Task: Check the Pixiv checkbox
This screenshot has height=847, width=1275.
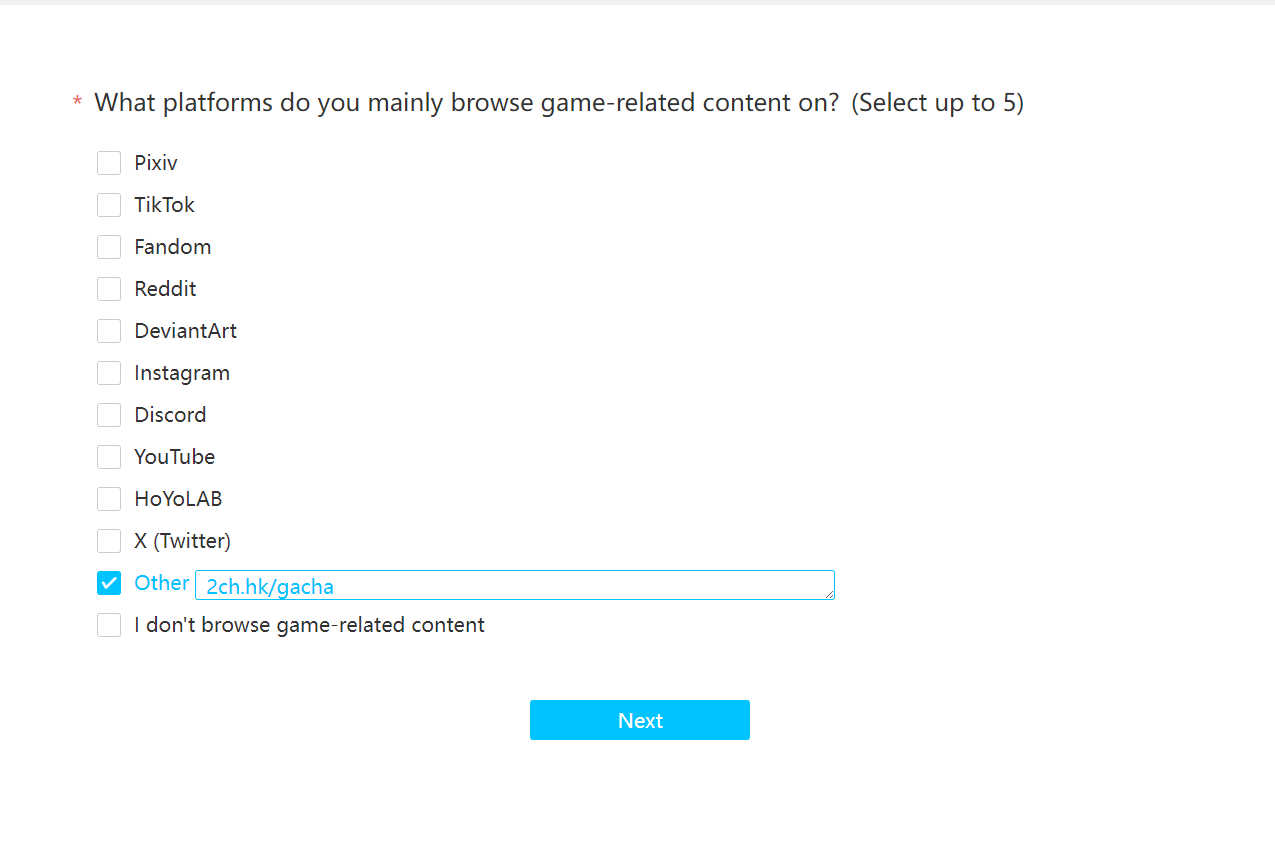Action: point(109,163)
